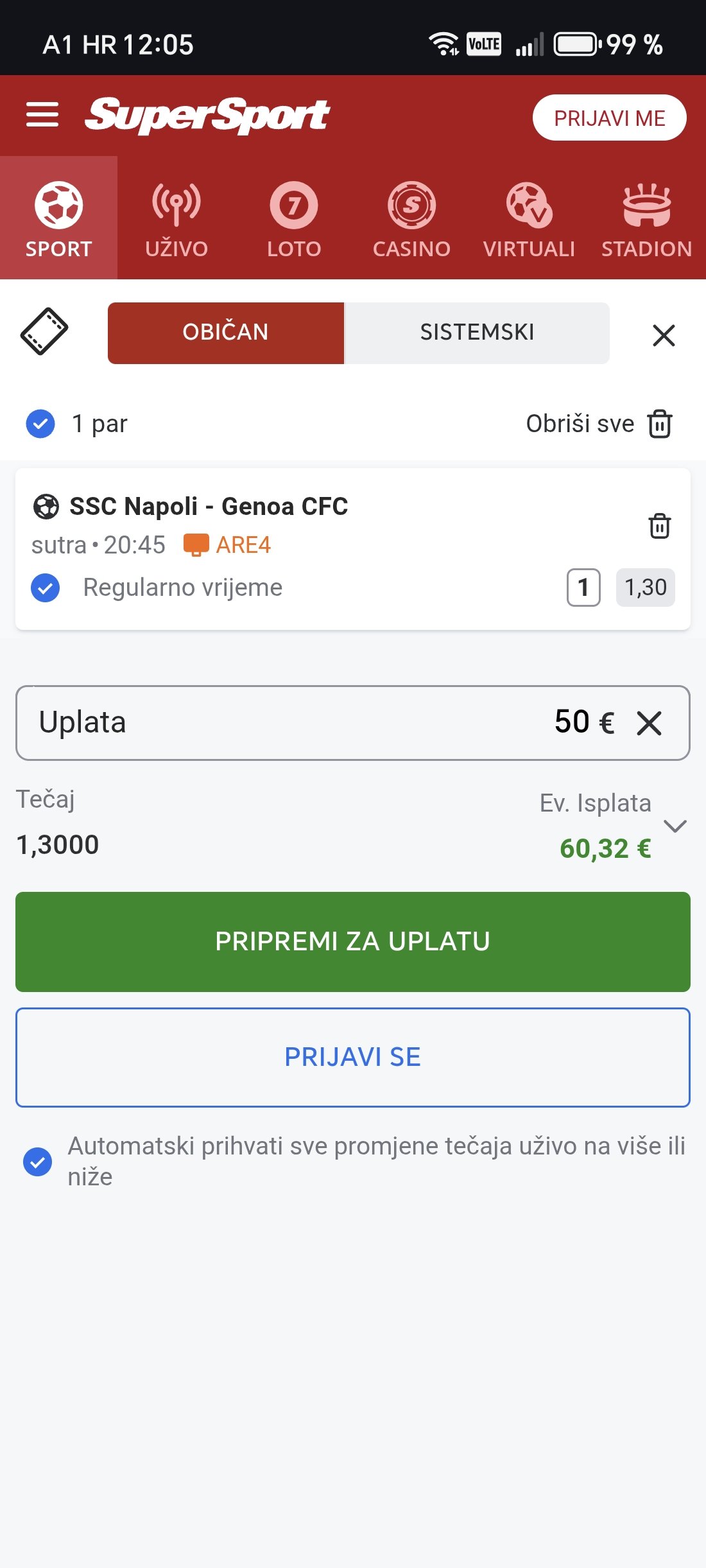Open the Virtuali section
706x1568 pixels.
coord(529,218)
